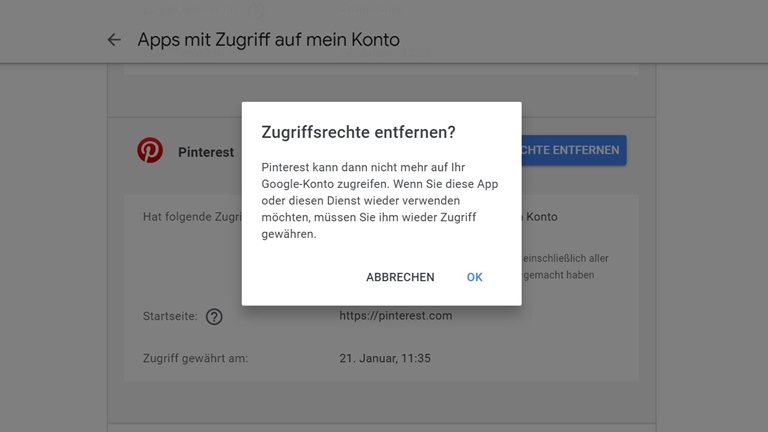Click the 'Startseite:' label

170,316
